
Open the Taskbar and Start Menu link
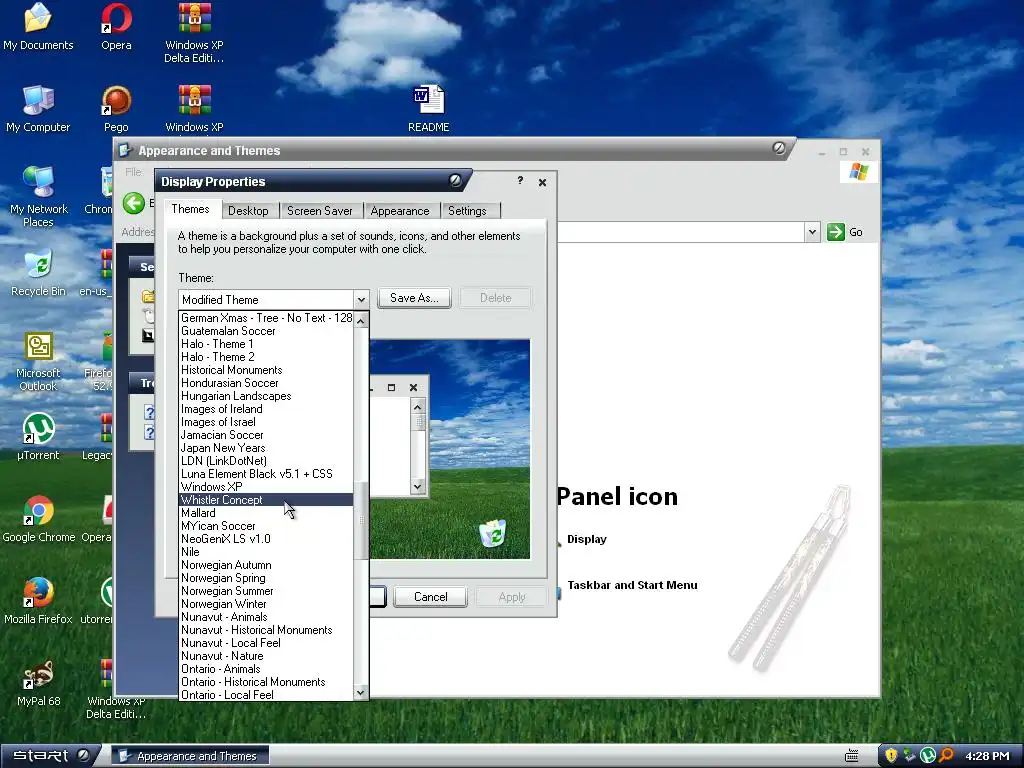pos(632,585)
